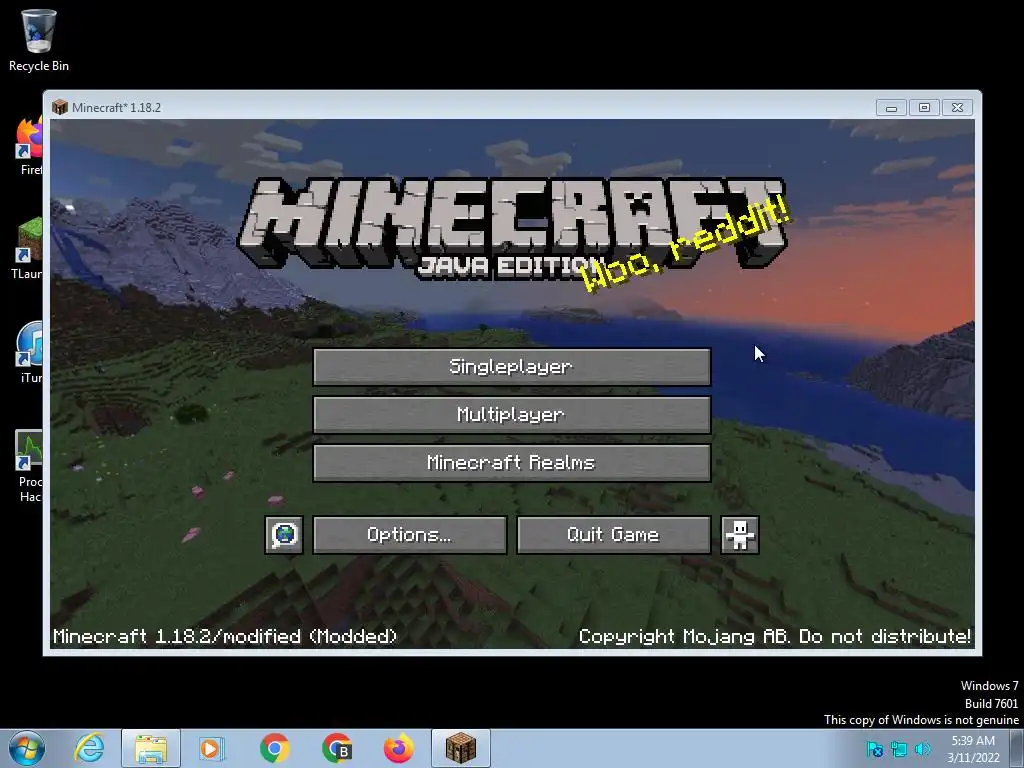This screenshot has height=768, width=1024.
Task: Maximize the Minecraft window
Action: coord(923,107)
